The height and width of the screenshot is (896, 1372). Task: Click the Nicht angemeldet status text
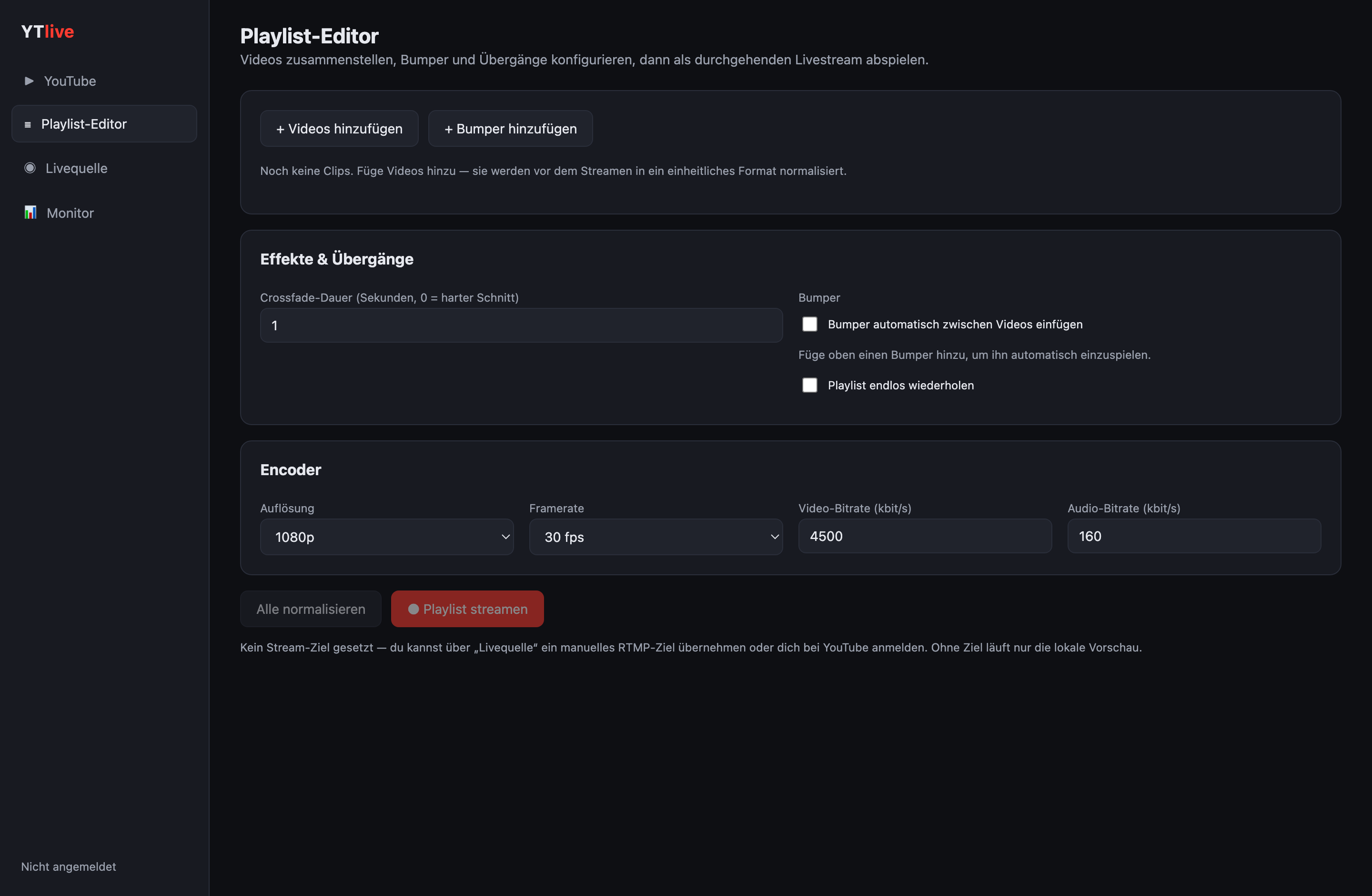tap(69, 866)
